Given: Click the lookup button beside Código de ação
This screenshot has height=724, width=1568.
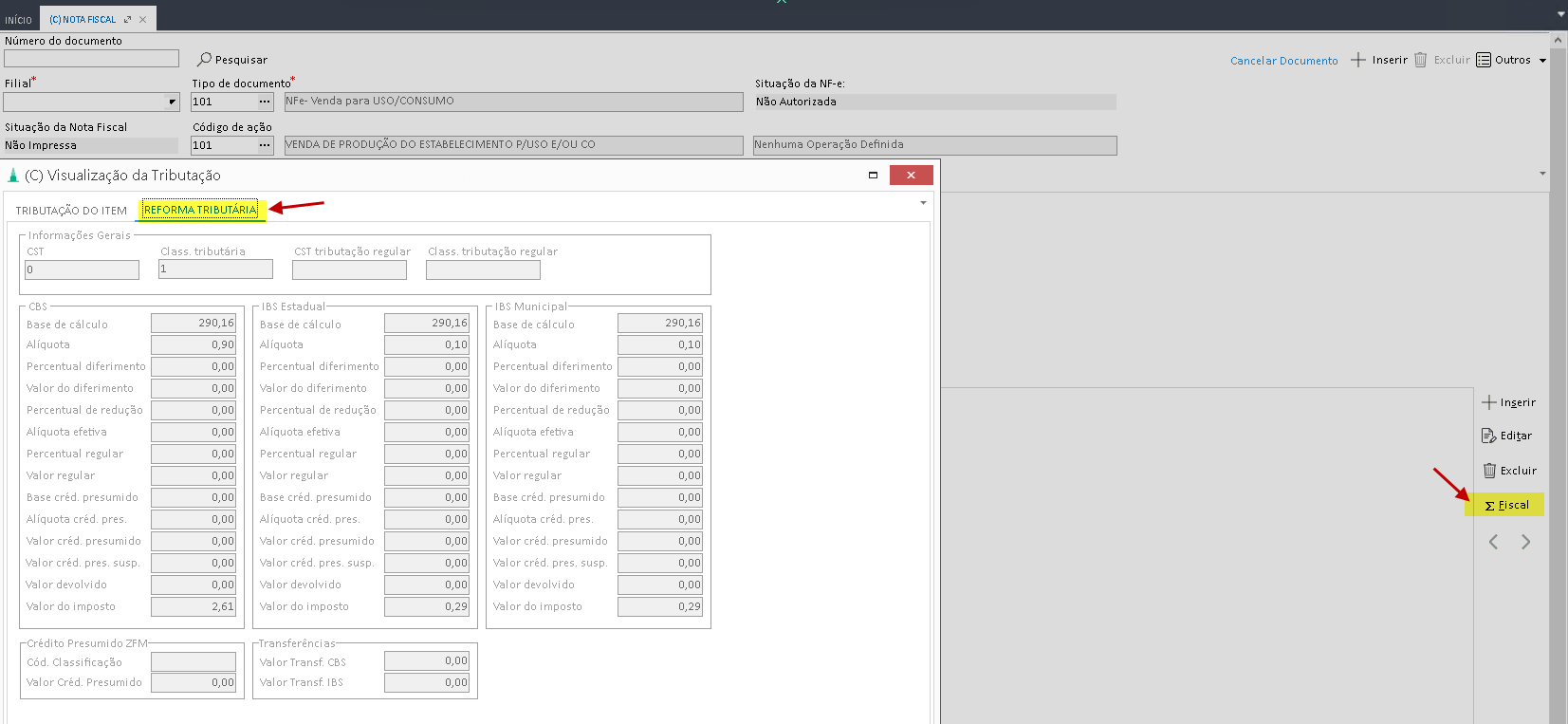Looking at the screenshot, I should (265, 145).
